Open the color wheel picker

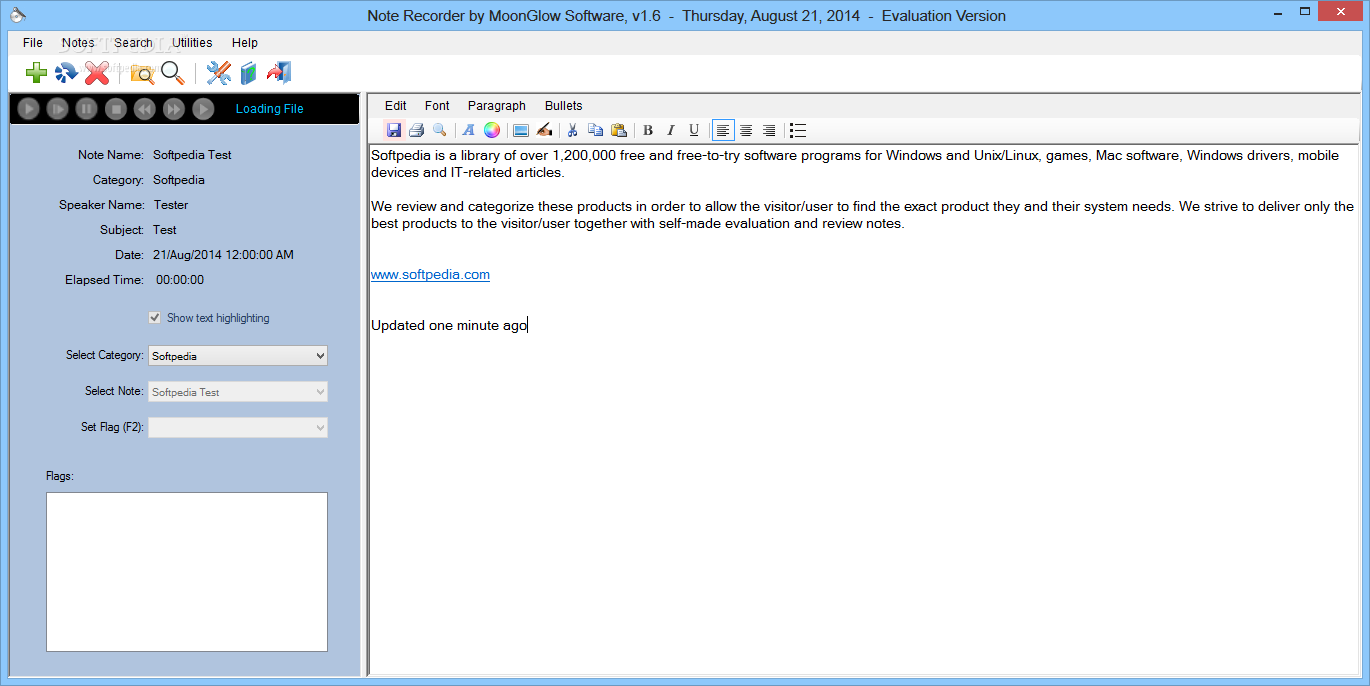(492, 130)
